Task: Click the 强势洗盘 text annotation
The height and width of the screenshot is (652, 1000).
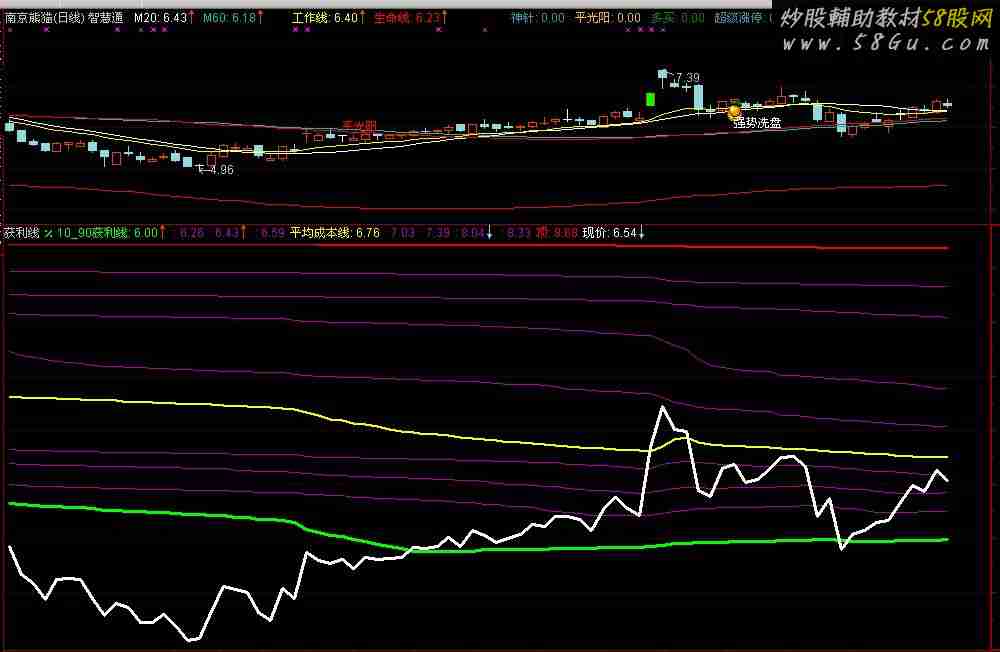Action: pos(757,122)
